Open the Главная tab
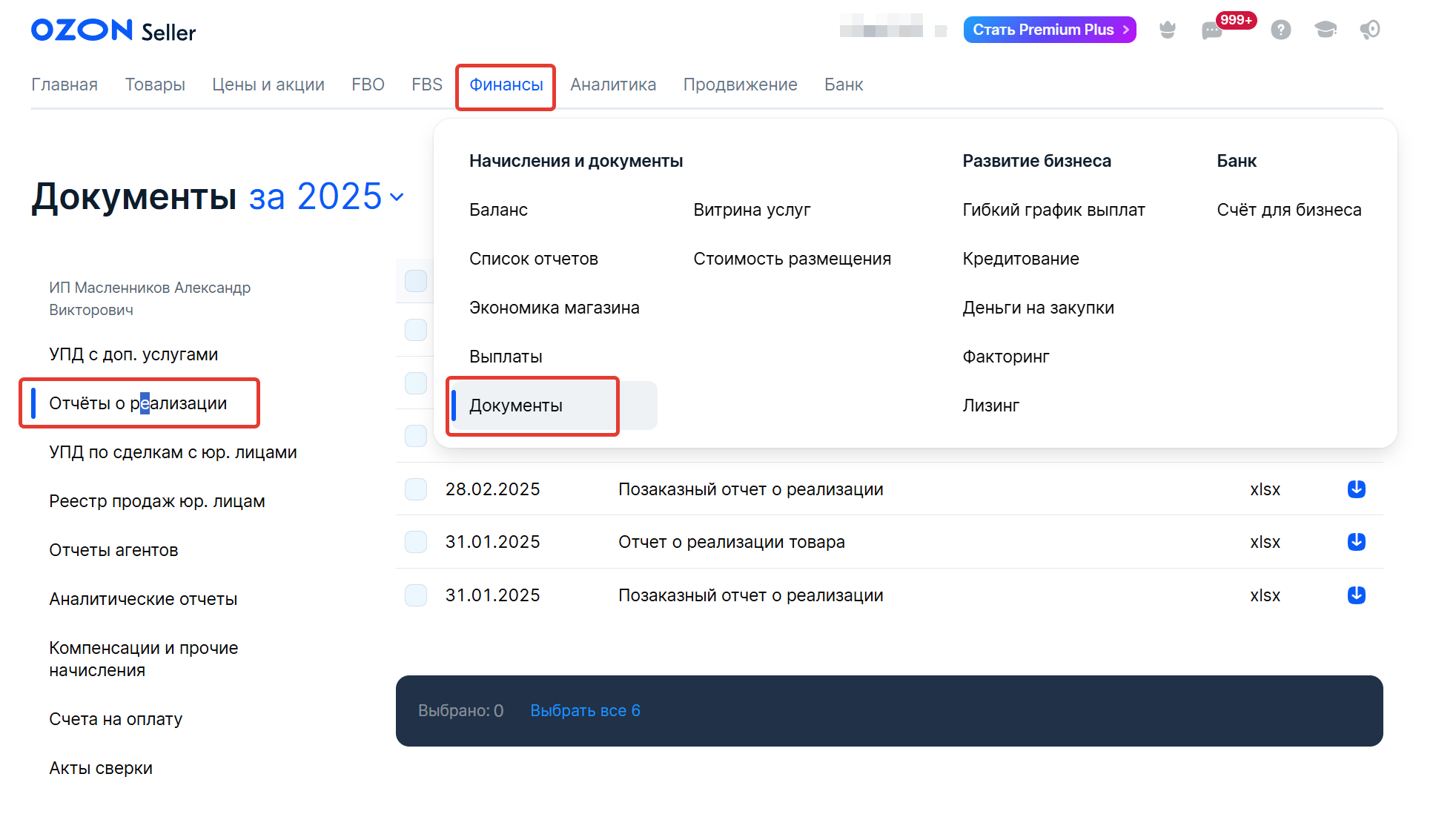The width and height of the screenshot is (1456, 837). click(64, 85)
